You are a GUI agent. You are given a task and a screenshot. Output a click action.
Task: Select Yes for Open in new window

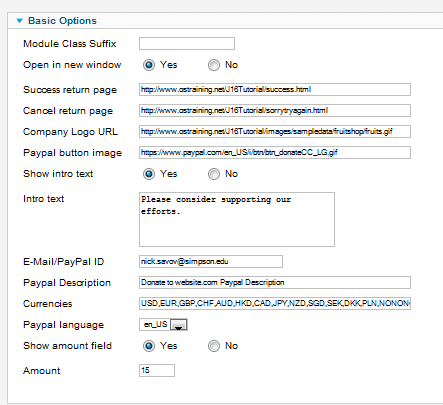[x=149, y=65]
